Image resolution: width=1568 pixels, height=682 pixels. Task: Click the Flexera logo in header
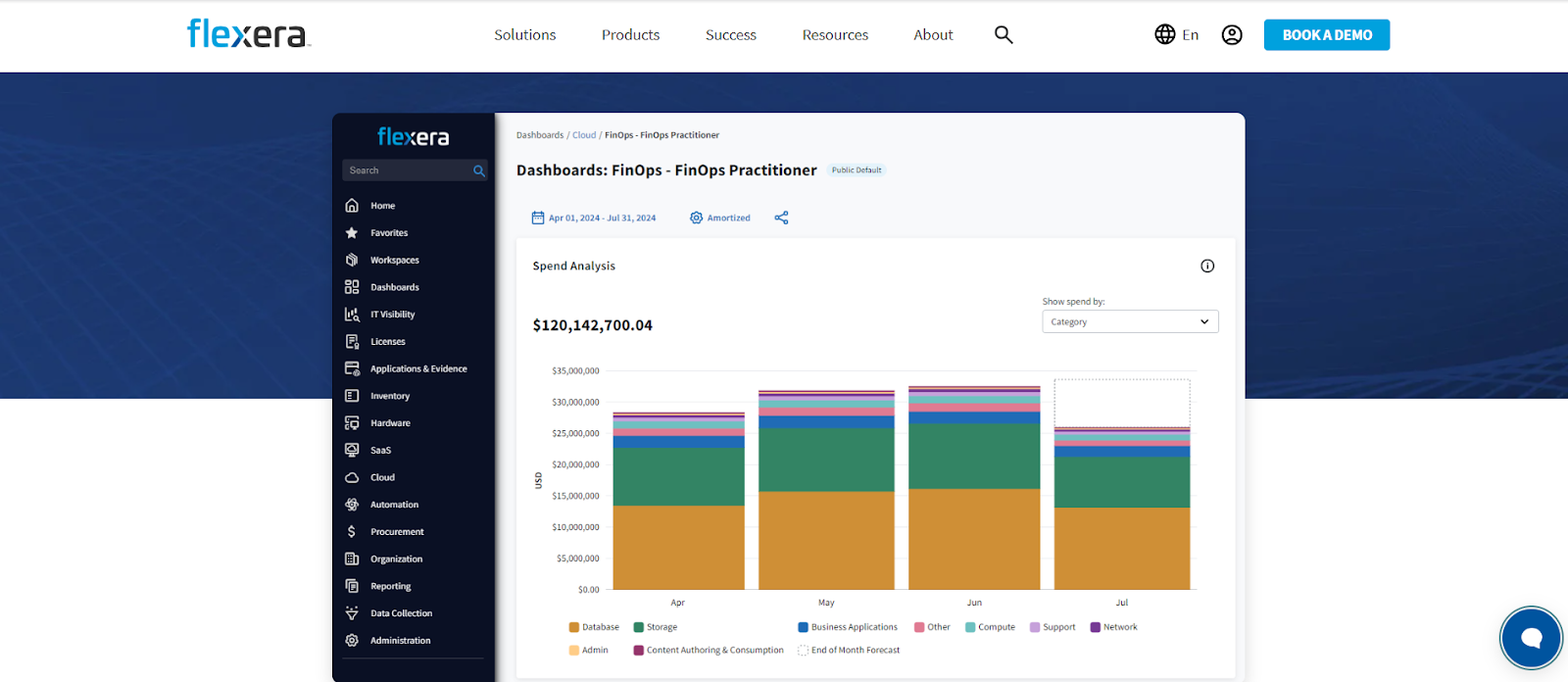point(249,34)
